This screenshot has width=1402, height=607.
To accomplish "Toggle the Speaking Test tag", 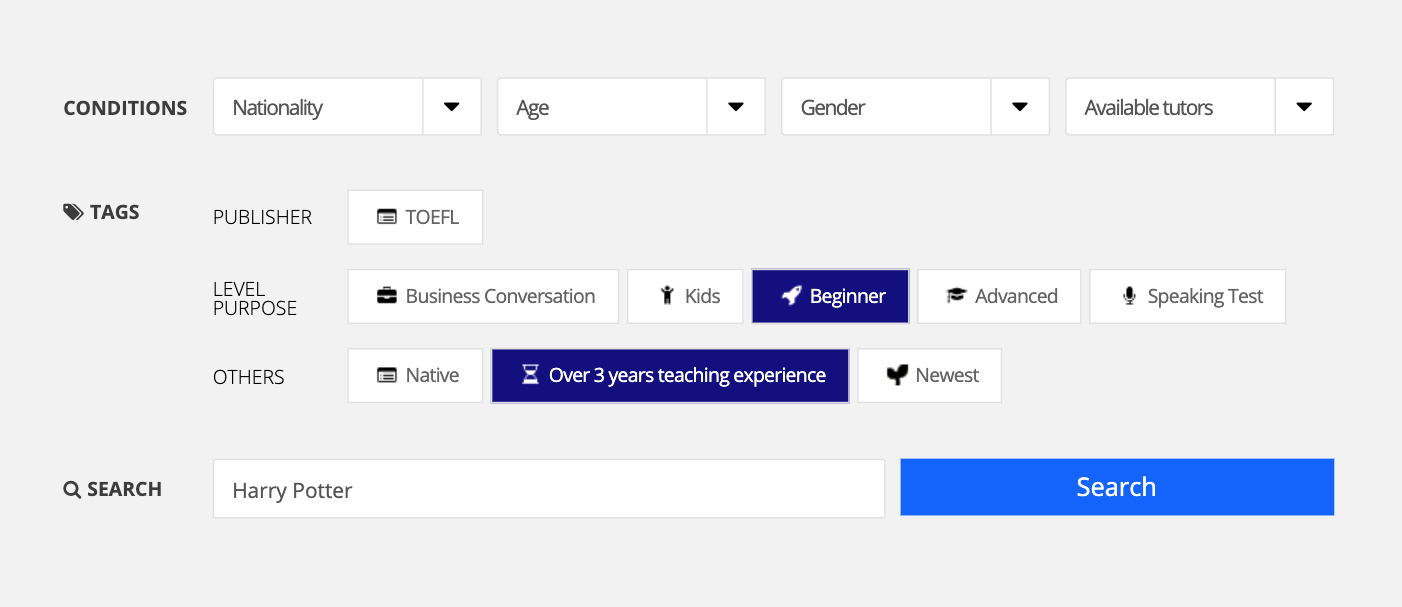I will point(1187,296).
